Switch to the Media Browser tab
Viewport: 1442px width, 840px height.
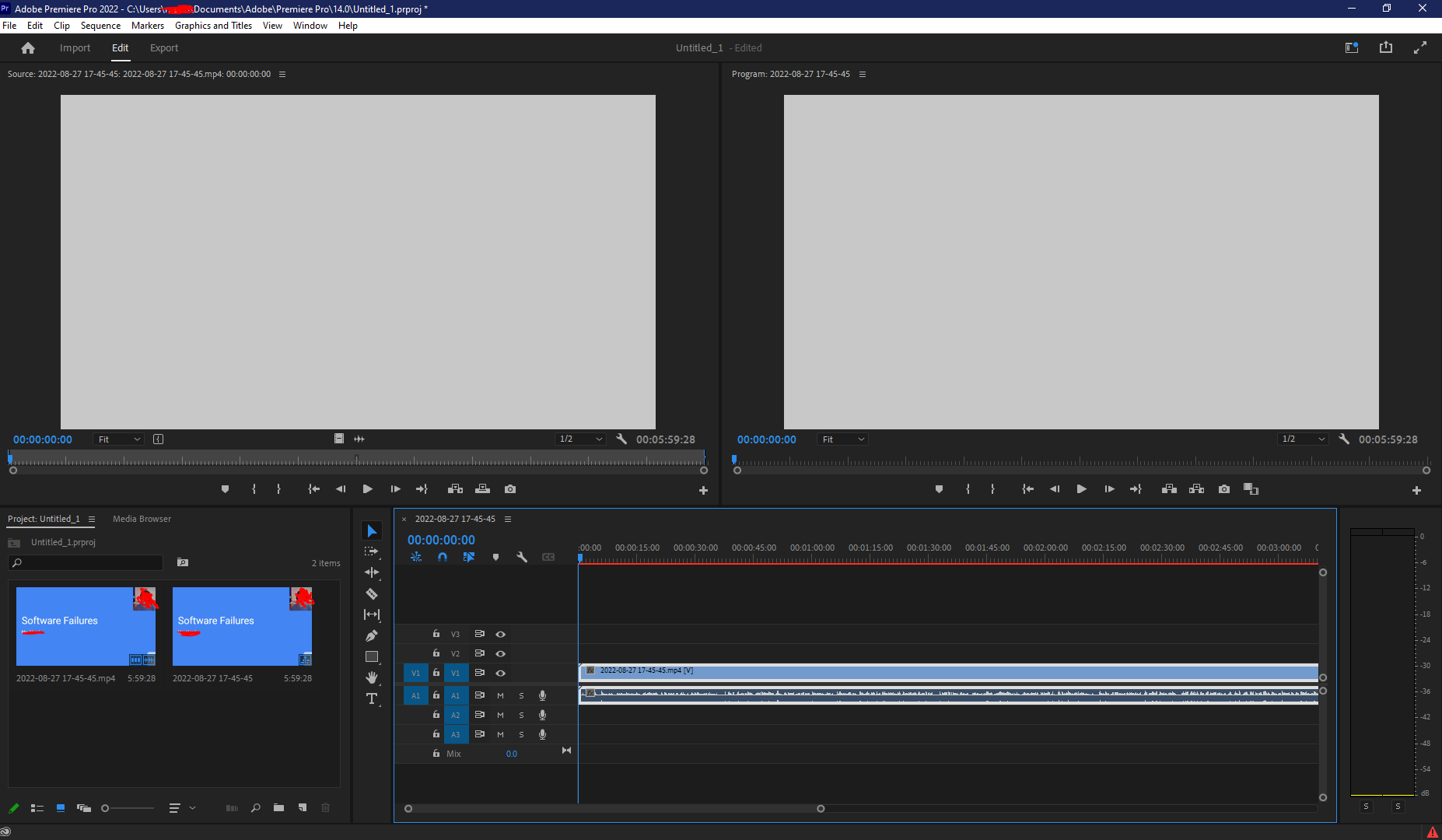[142, 519]
